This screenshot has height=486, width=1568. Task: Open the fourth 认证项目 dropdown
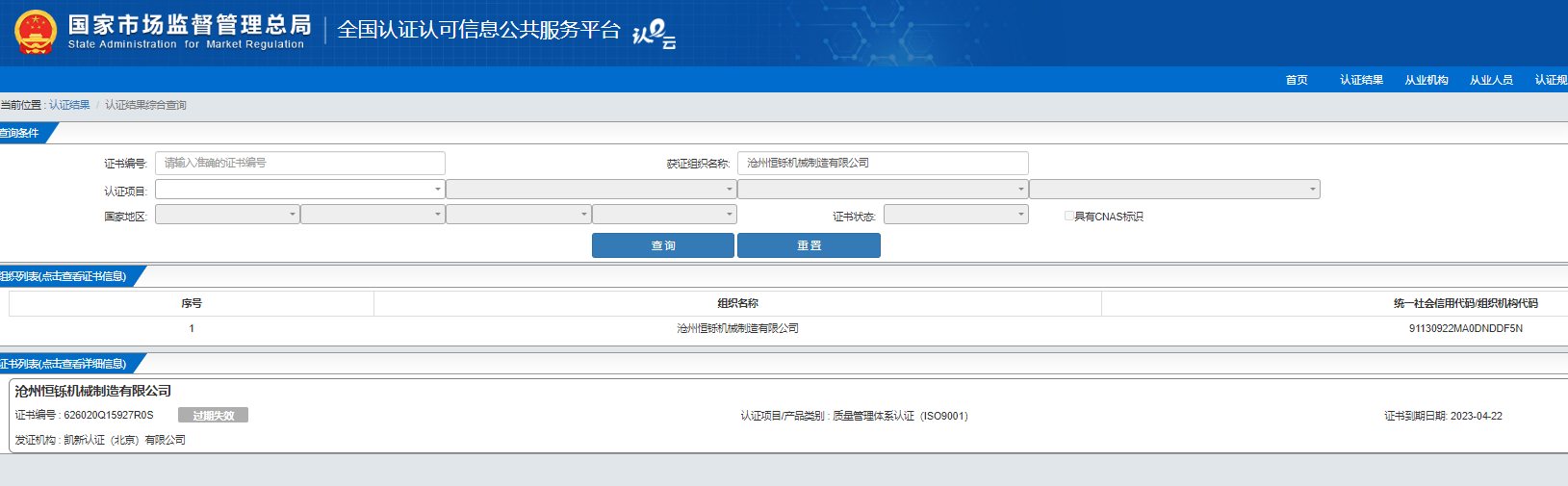(x=1174, y=190)
